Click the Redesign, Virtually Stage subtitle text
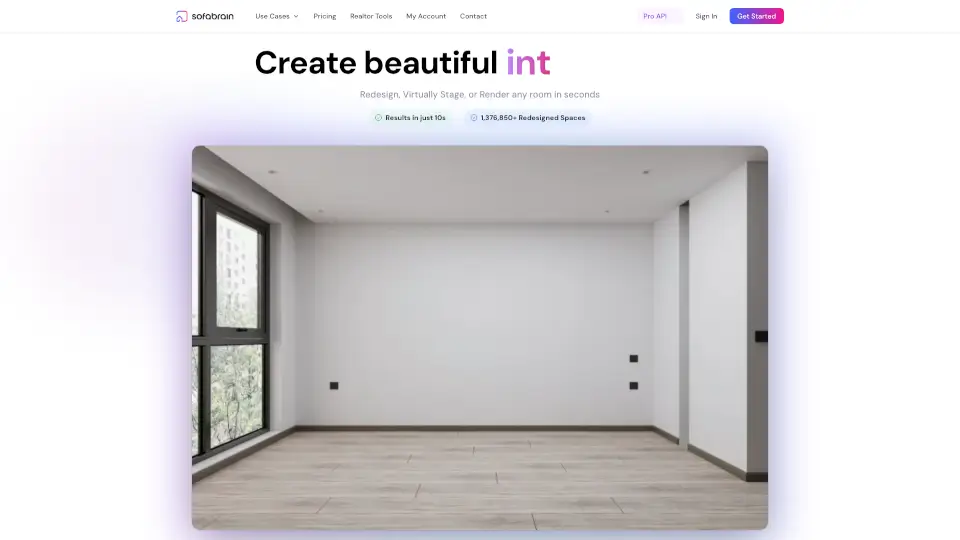This screenshot has width=960, height=540. coord(479,95)
